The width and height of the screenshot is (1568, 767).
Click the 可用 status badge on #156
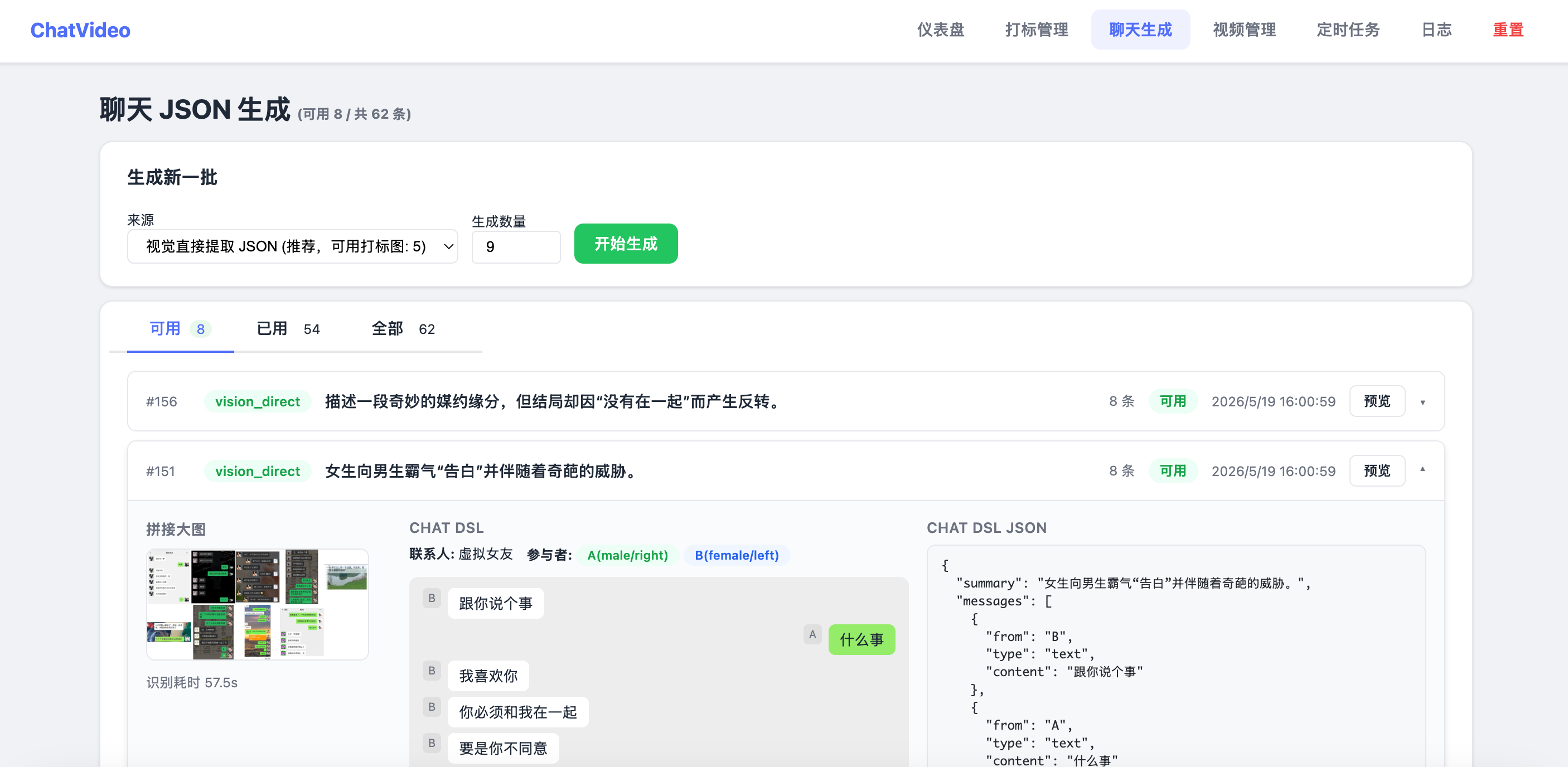coord(1173,401)
